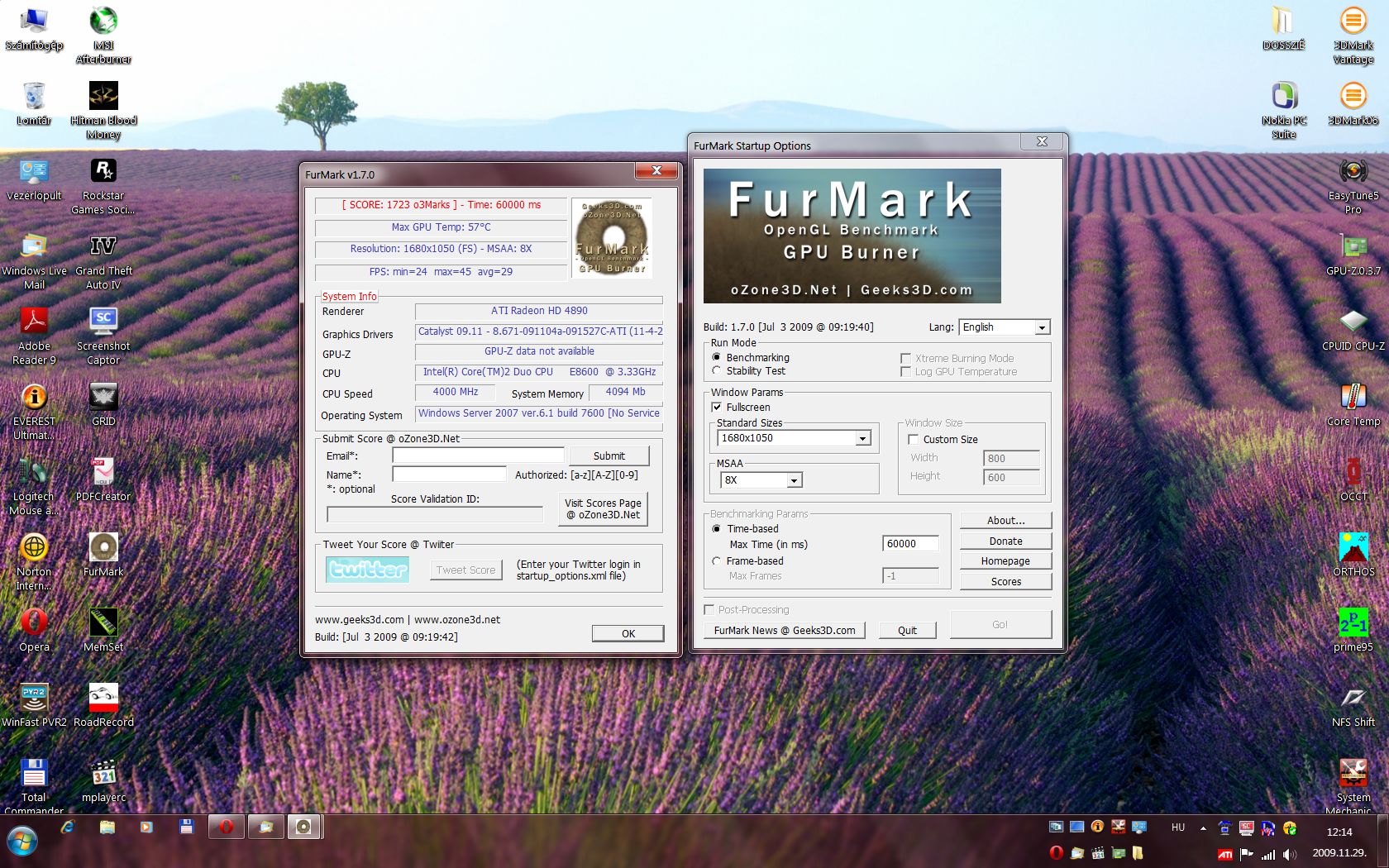This screenshot has width=1389, height=868.
Task: Launch OCCT desktop icon
Action: [1353, 479]
